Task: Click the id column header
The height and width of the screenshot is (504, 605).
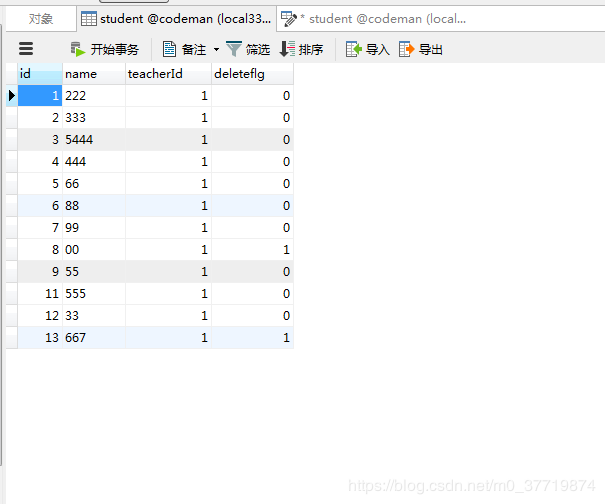Action: point(40,74)
